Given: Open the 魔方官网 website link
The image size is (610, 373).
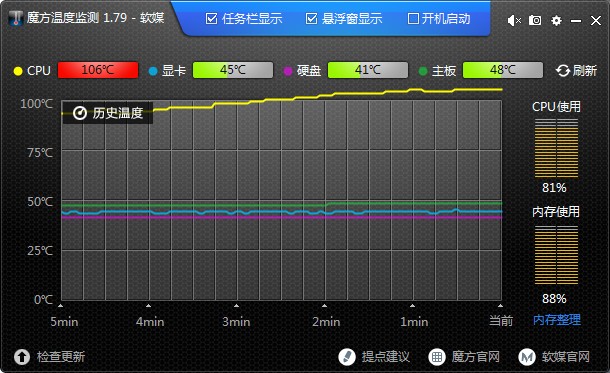Looking at the screenshot, I should coord(475,357).
